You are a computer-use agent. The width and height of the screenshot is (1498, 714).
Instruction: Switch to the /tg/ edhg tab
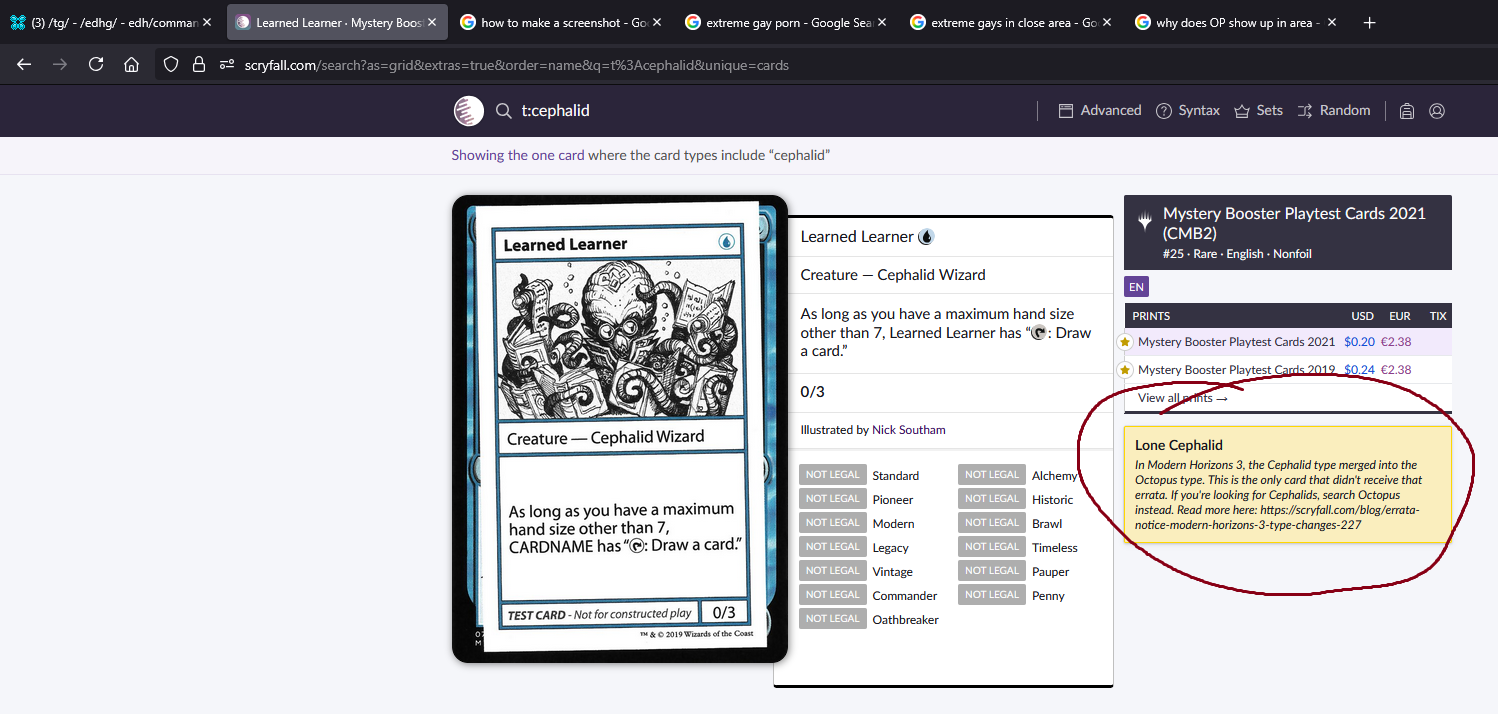(111, 22)
